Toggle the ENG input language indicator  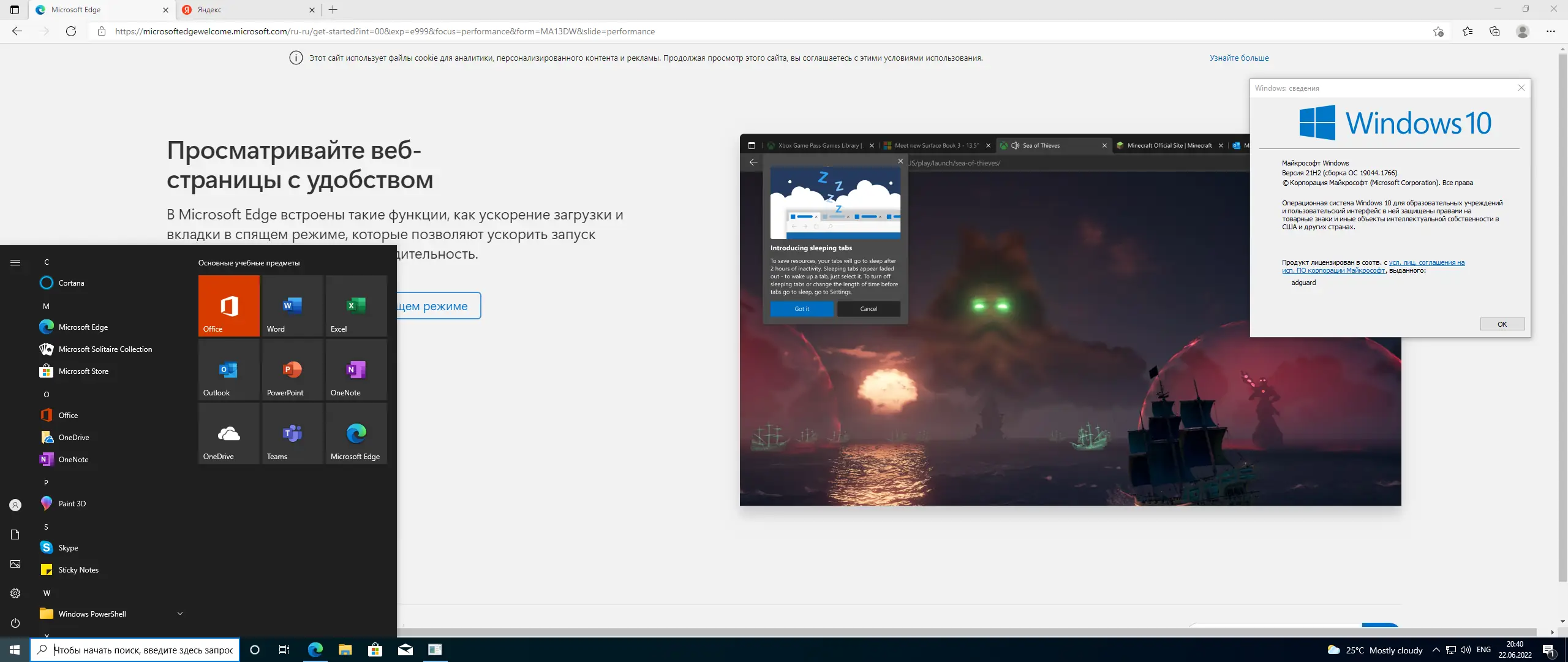click(x=1483, y=650)
